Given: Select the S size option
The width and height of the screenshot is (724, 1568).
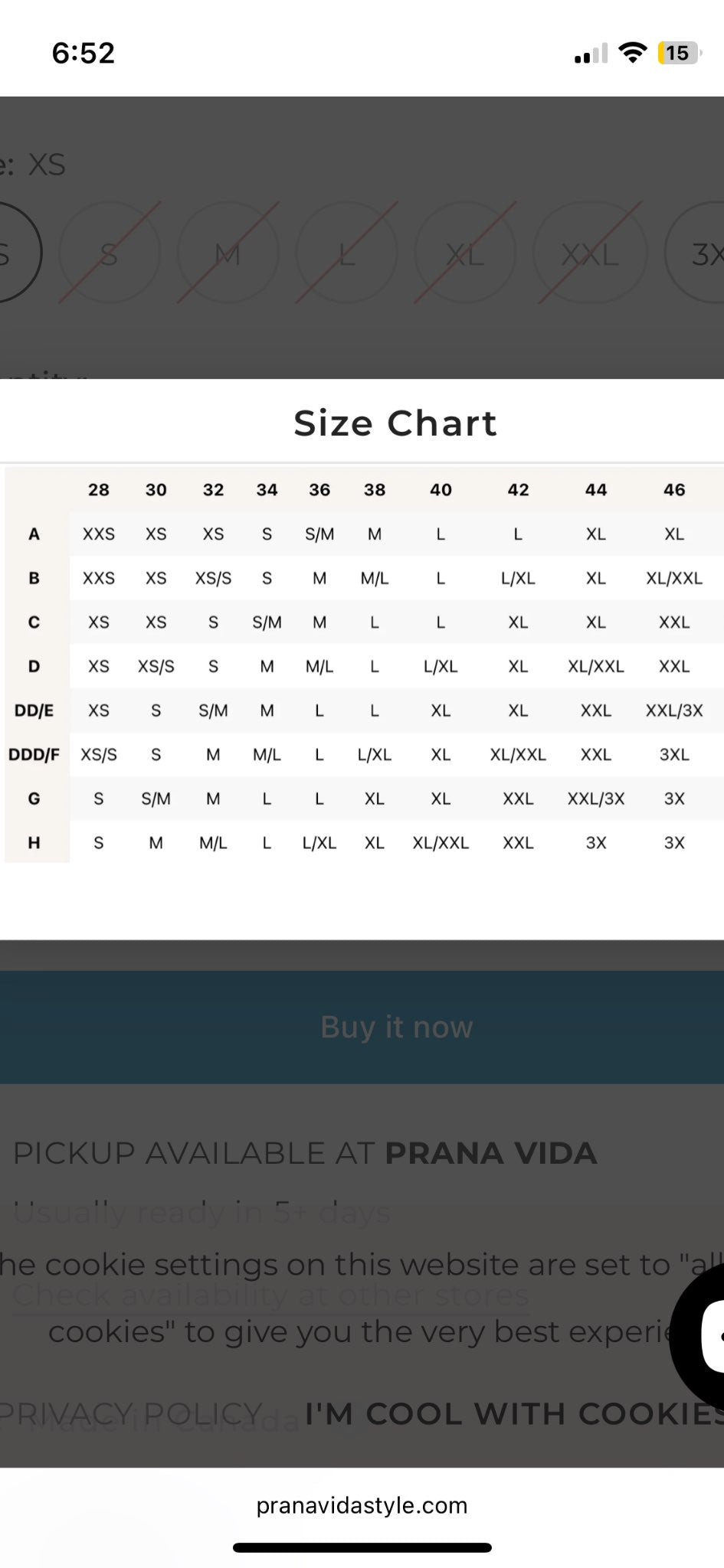Looking at the screenshot, I should point(109,253).
